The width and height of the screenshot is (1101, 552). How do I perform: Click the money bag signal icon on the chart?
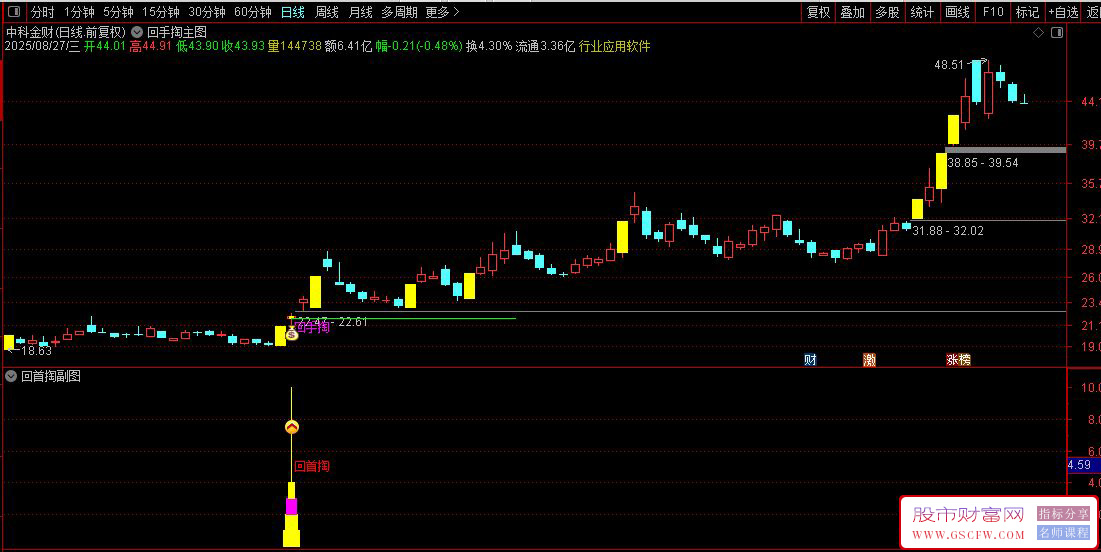(292, 334)
